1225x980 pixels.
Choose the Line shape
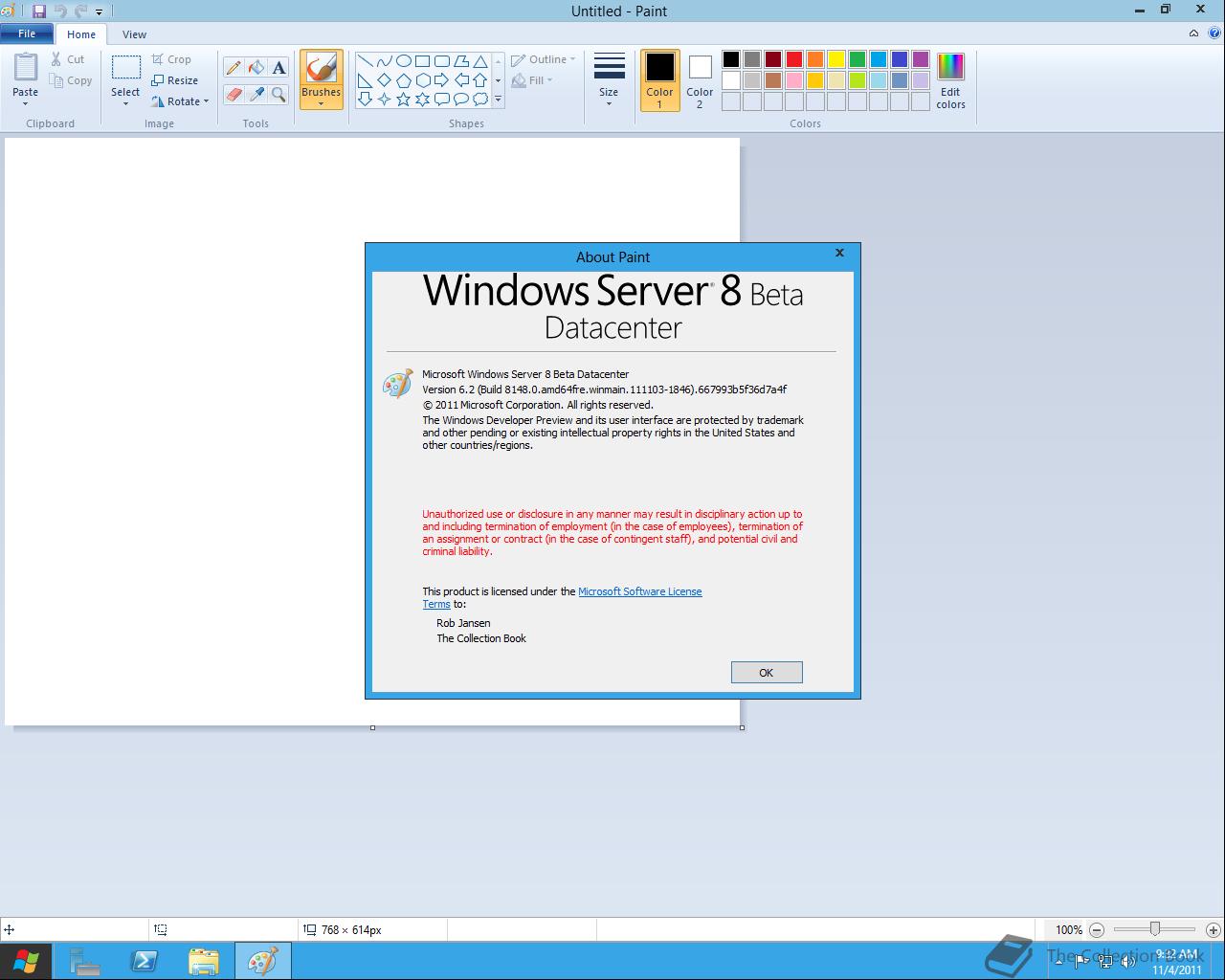coord(366,61)
